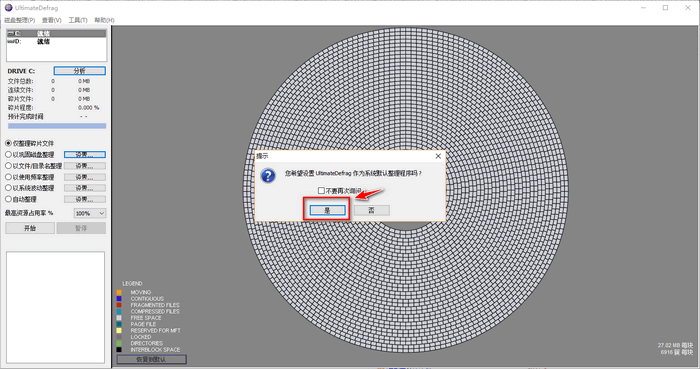
Task: Click the blue question mark dialog icon
Action: [268, 175]
